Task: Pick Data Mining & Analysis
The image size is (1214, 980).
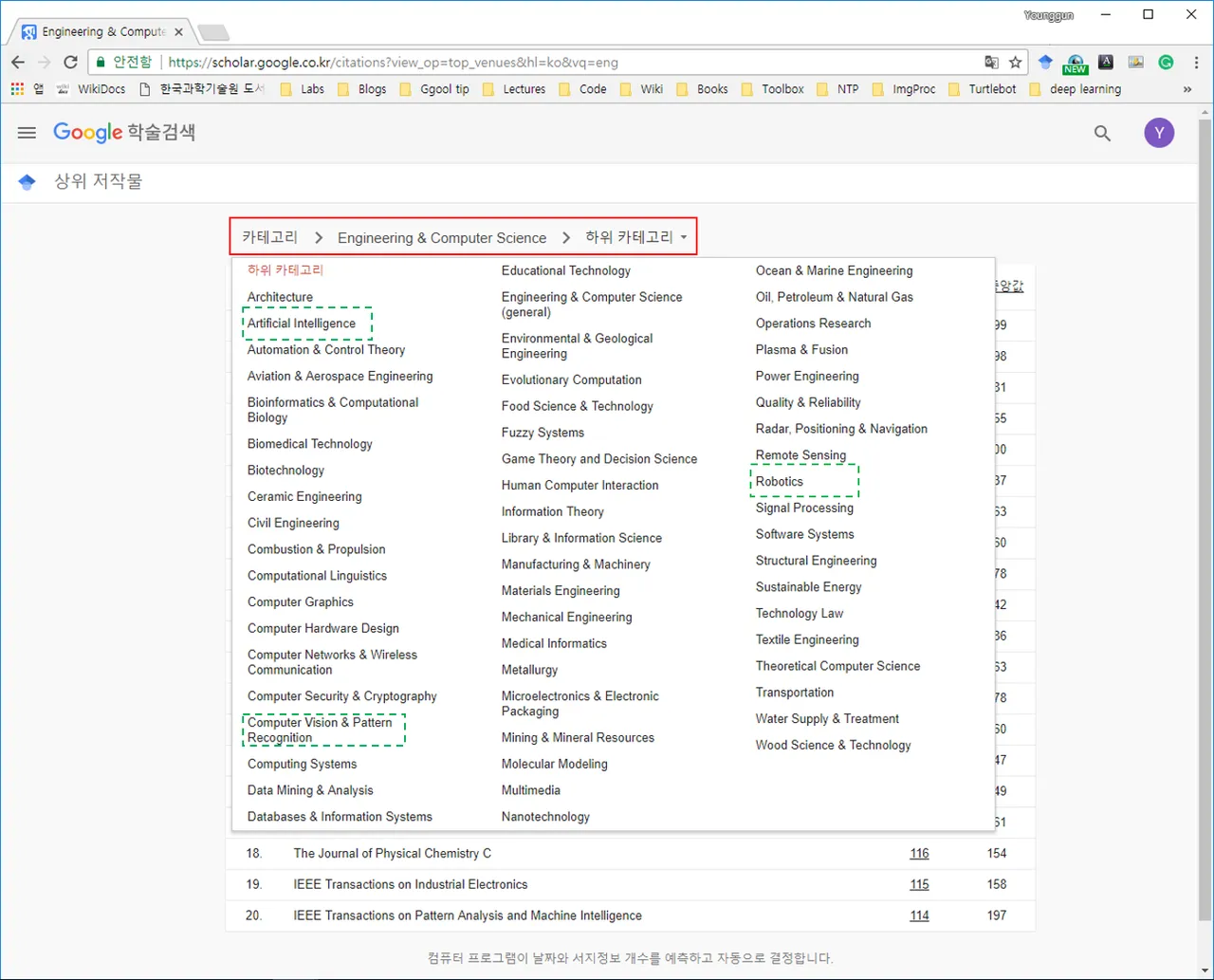Action: click(x=310, y=790)
